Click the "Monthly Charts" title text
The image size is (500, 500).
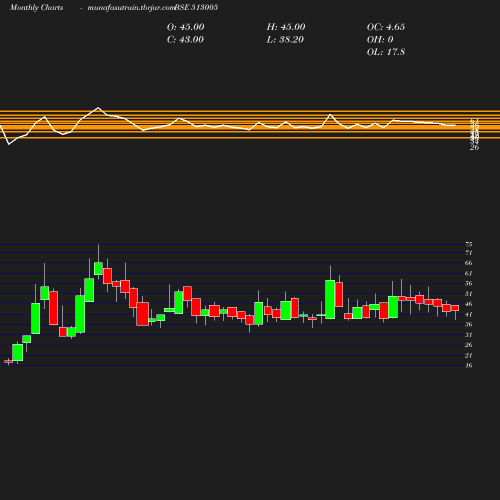click(x=37, y=7)
